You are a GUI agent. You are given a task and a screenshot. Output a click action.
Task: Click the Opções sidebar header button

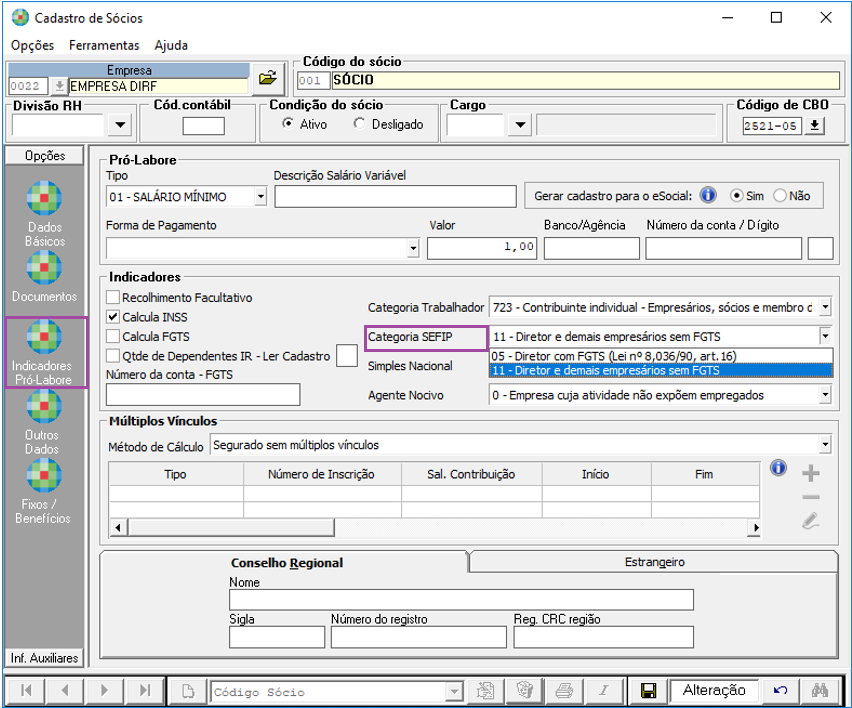point(44,155)
